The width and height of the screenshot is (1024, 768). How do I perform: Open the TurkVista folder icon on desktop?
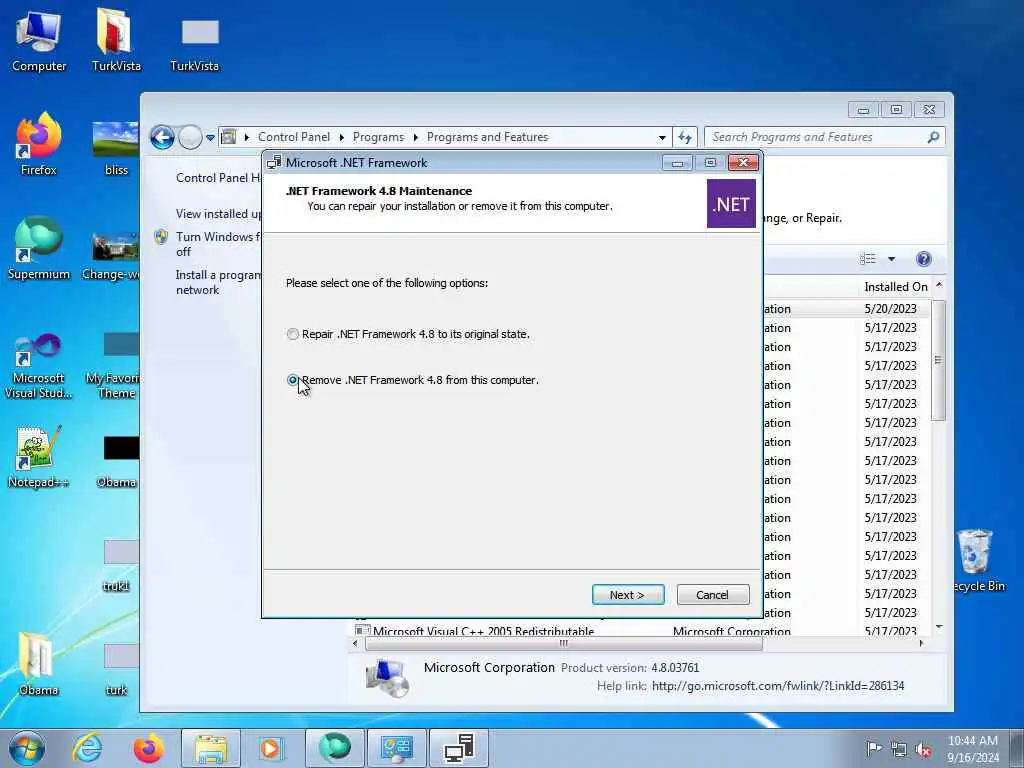click(116, 40)
